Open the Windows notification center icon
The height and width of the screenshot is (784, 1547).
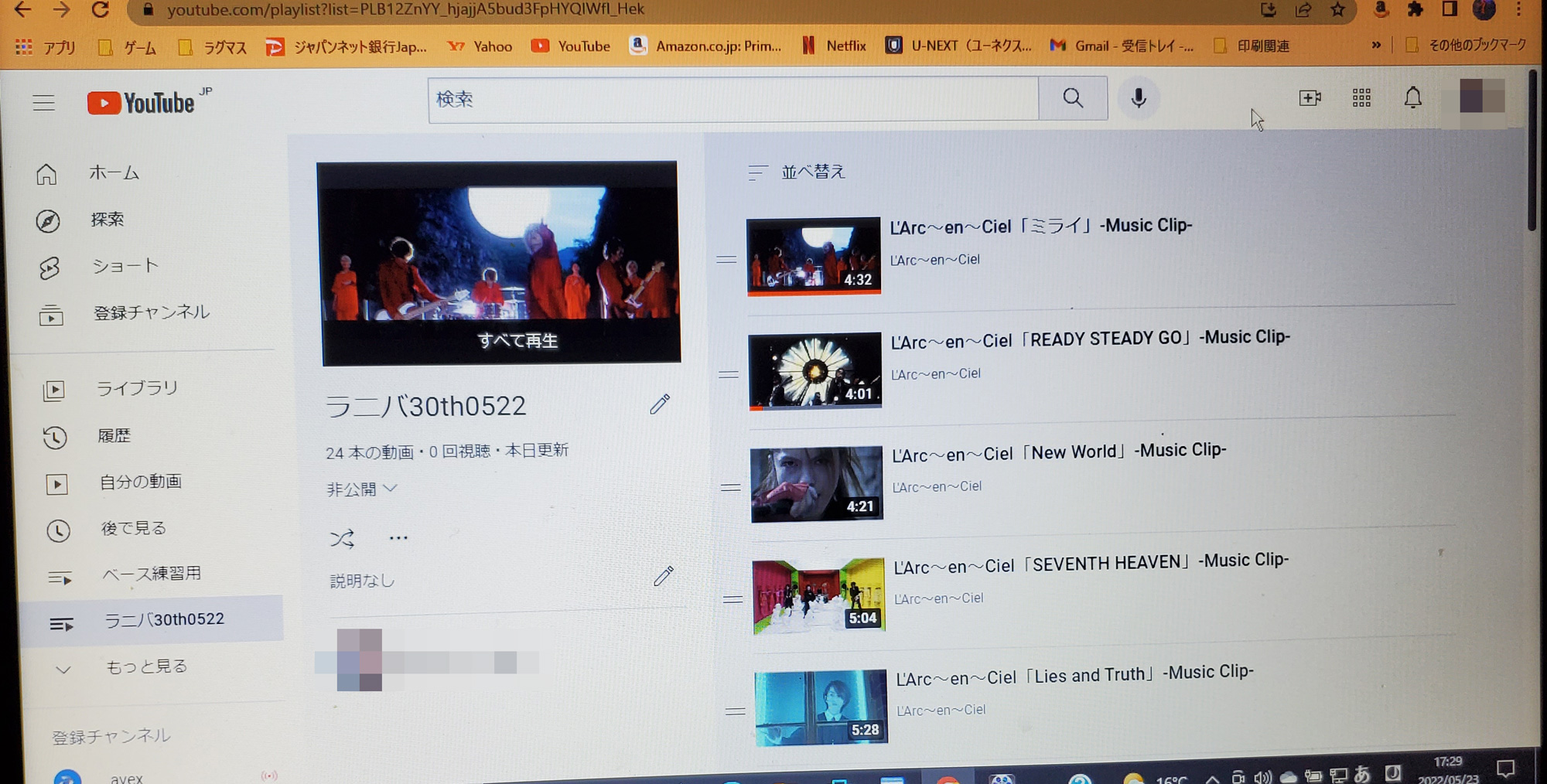[x=1505, y=768]
